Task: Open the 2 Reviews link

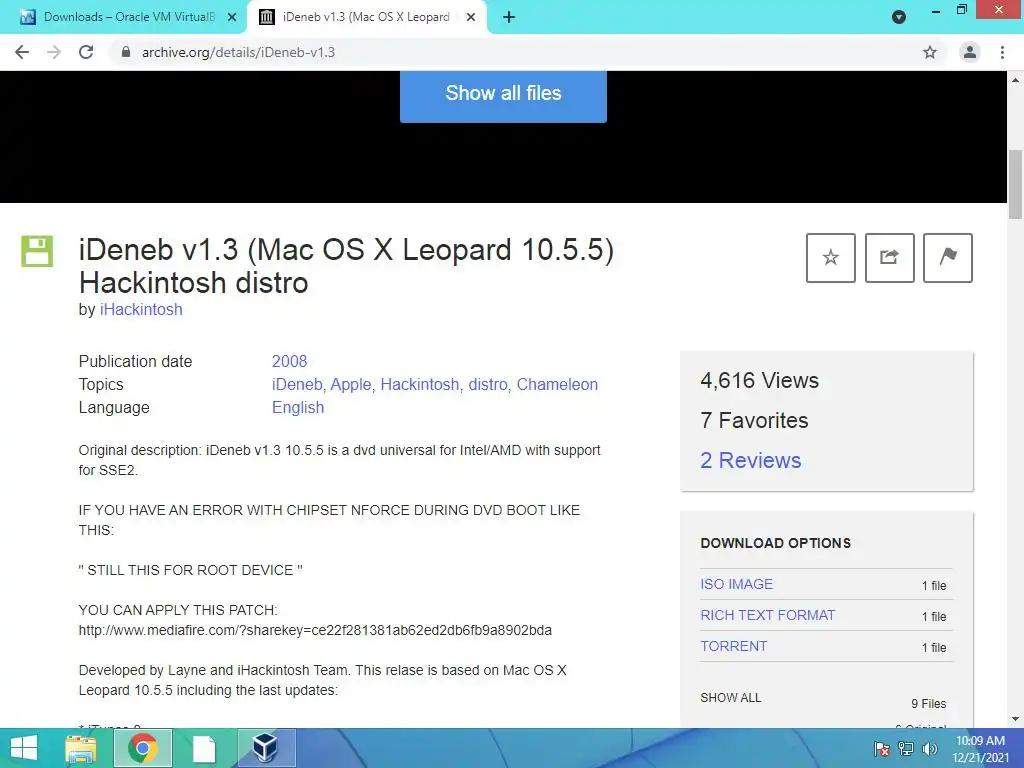Action: (750, 460)
